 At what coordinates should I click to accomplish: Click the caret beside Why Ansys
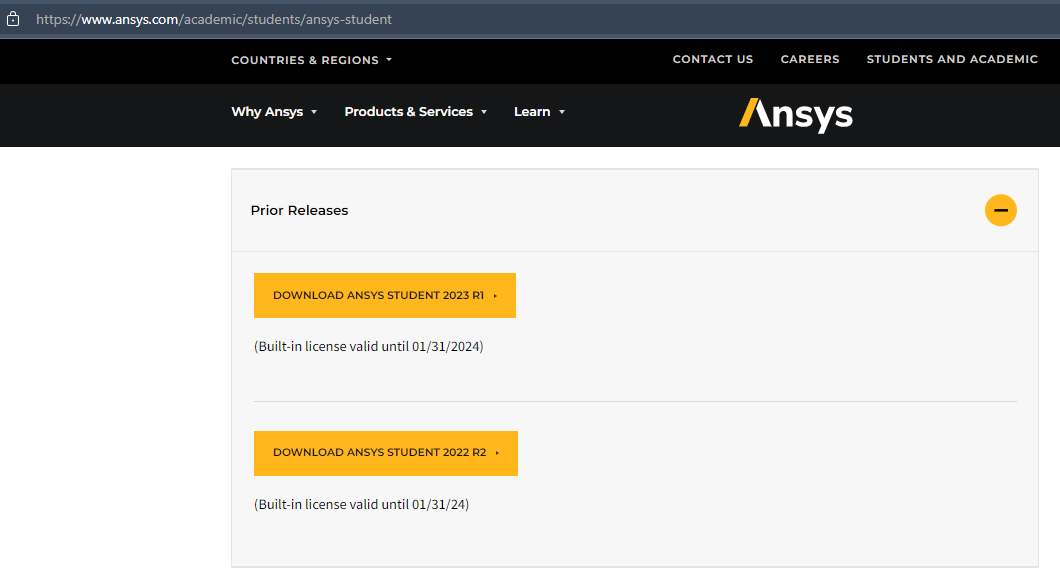(314, 112)
